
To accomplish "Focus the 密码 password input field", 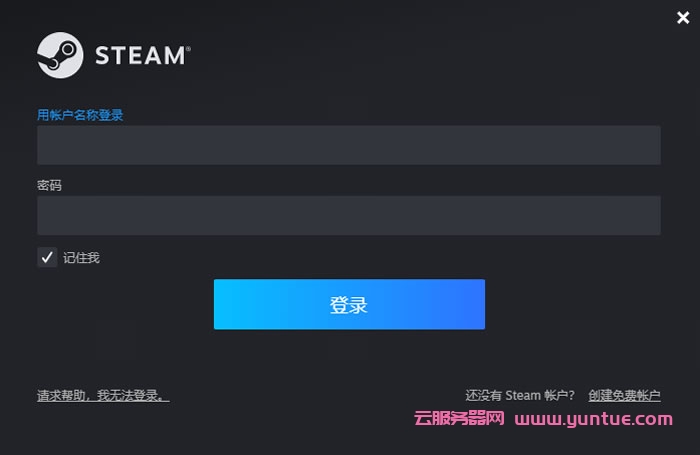I will click(x=349, y=215).
